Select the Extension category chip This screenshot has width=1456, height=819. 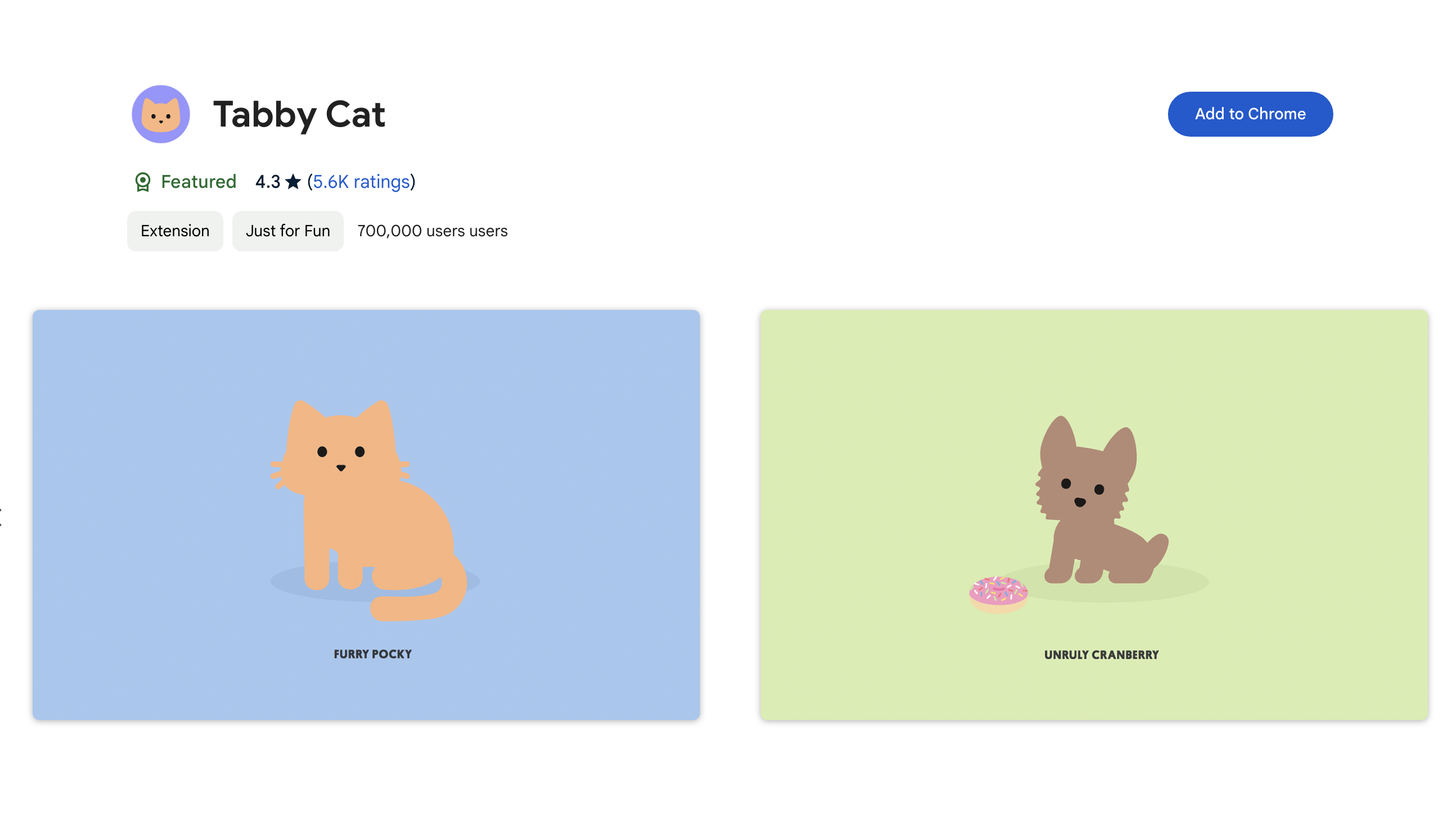coord(174,231)
